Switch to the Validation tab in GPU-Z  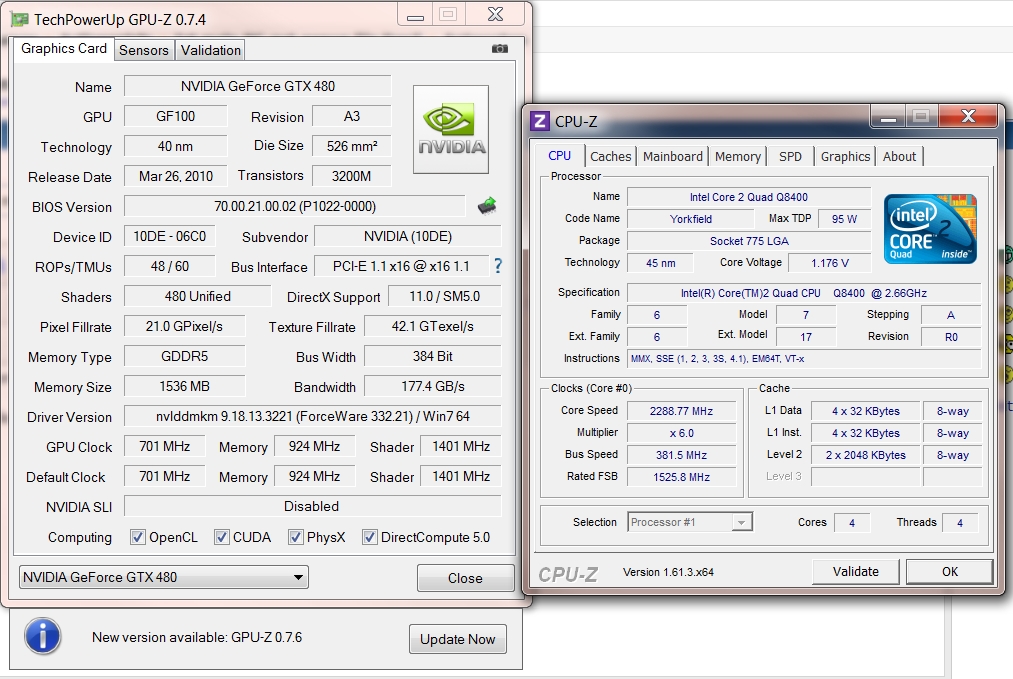pyautogui.click(x=211, y=50)
